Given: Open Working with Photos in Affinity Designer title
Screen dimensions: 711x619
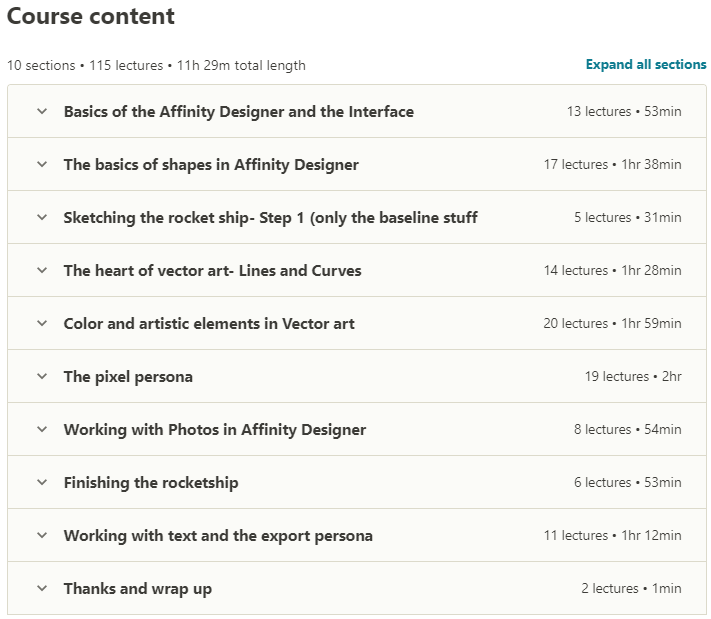Looking at the screenshot, I should [x=214, y=430].
